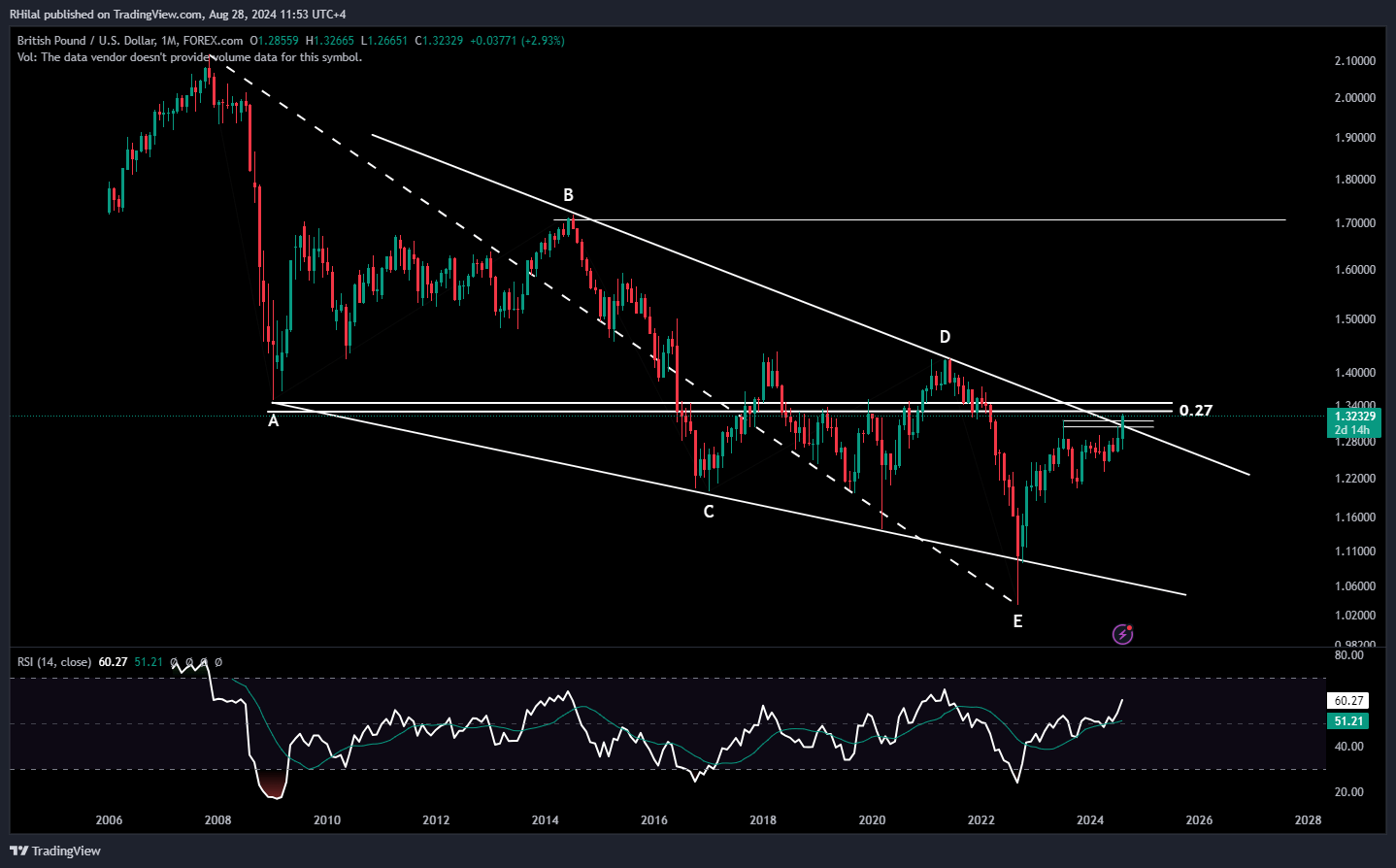Click the Vol data vendor notice text
The width and height of the screenshot is (1396, 868).
[x=189, y=57]
